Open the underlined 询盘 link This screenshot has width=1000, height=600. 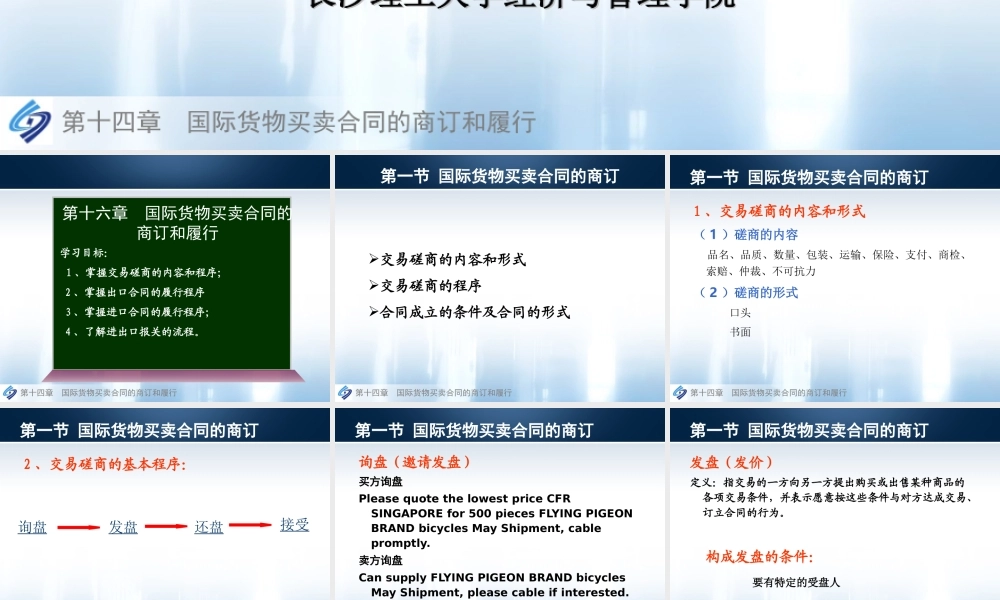tap(32, 526)
